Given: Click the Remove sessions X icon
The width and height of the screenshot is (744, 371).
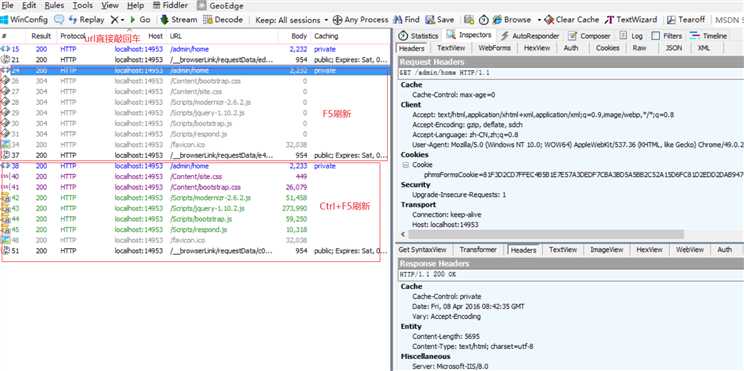Looking at the screenshot, I should click(x=114, y=19).
